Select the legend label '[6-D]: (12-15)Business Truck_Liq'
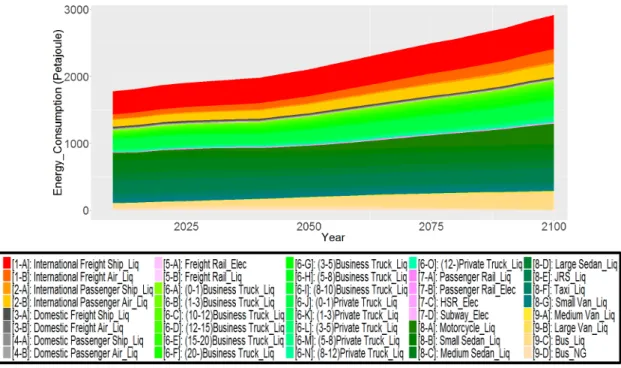This screenshot has height=368, width=621. (224, 328)
